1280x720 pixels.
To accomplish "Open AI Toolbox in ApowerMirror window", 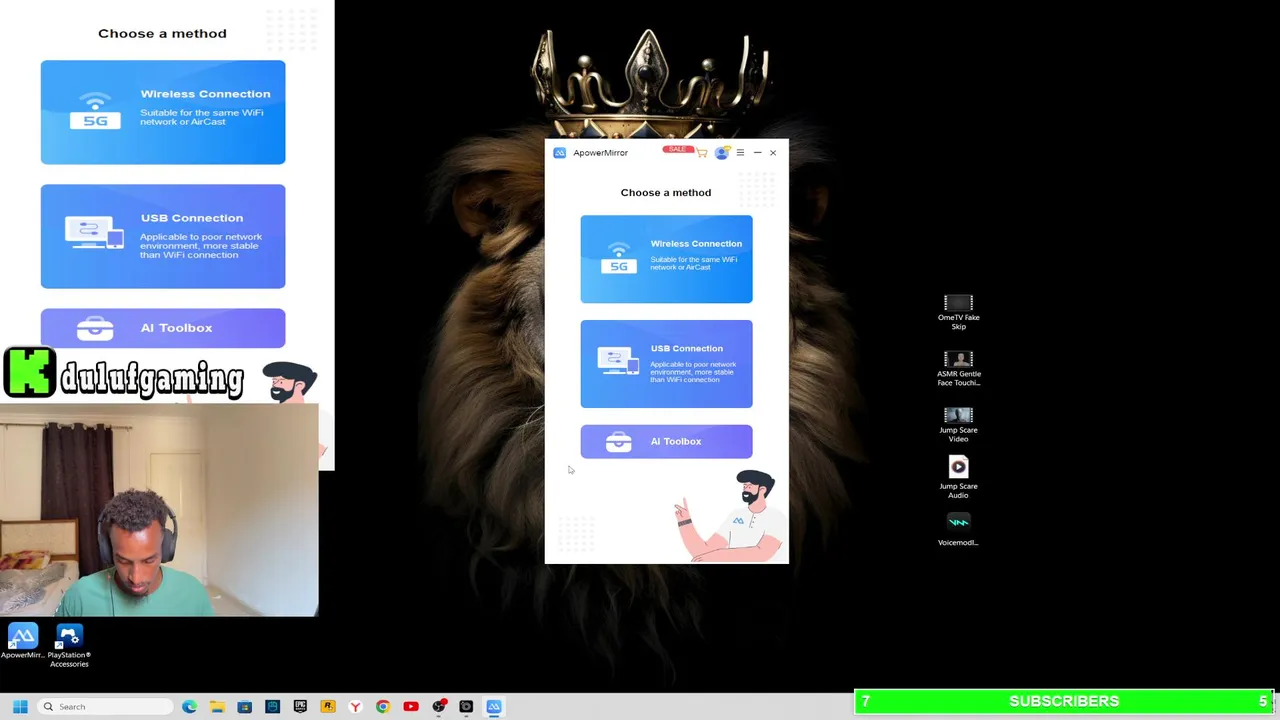I will 666,441.
